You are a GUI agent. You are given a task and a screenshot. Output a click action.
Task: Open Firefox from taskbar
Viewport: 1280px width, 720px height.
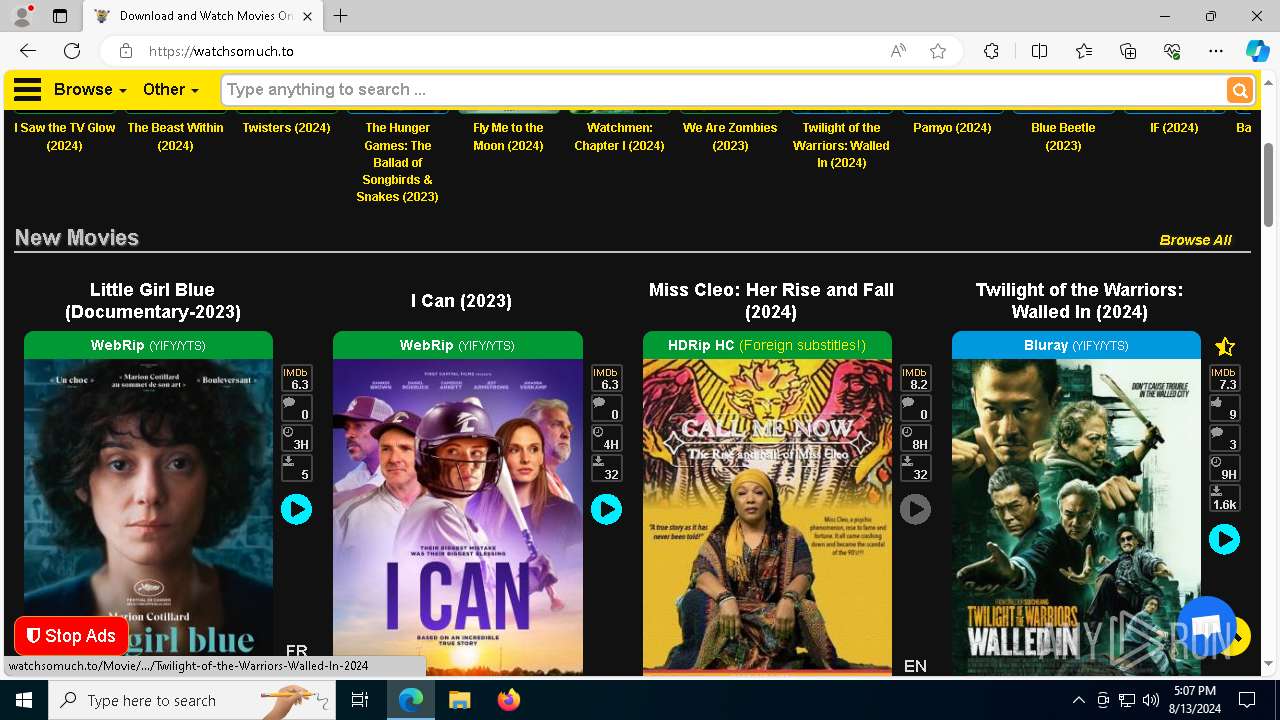pos(508,700)
